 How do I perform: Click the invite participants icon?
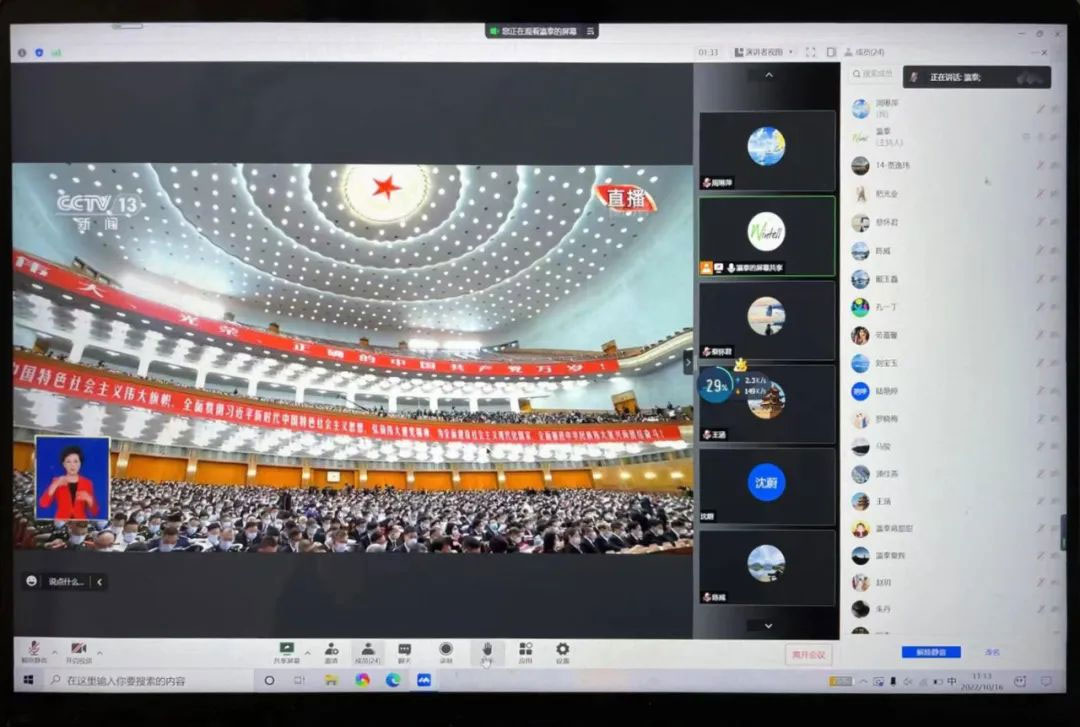pos(331,651)
